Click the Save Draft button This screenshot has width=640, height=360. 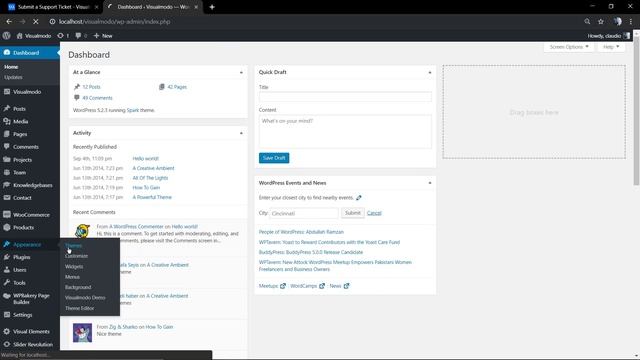[274, 158]
